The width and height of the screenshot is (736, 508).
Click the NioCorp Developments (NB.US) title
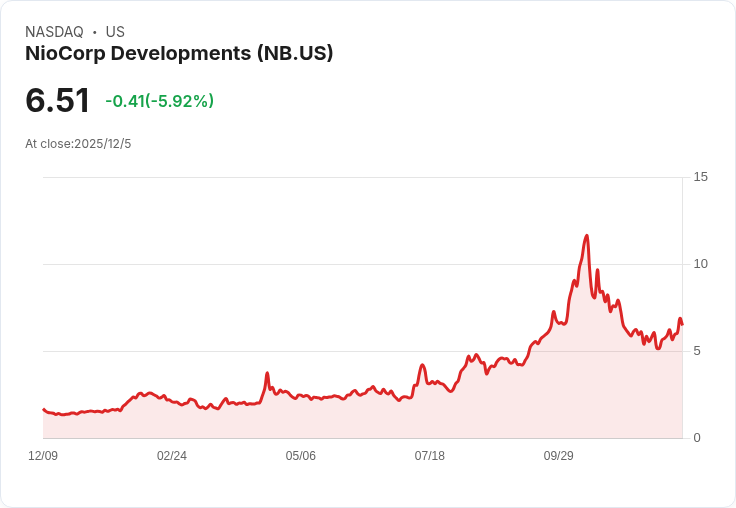tap(179, 54)
